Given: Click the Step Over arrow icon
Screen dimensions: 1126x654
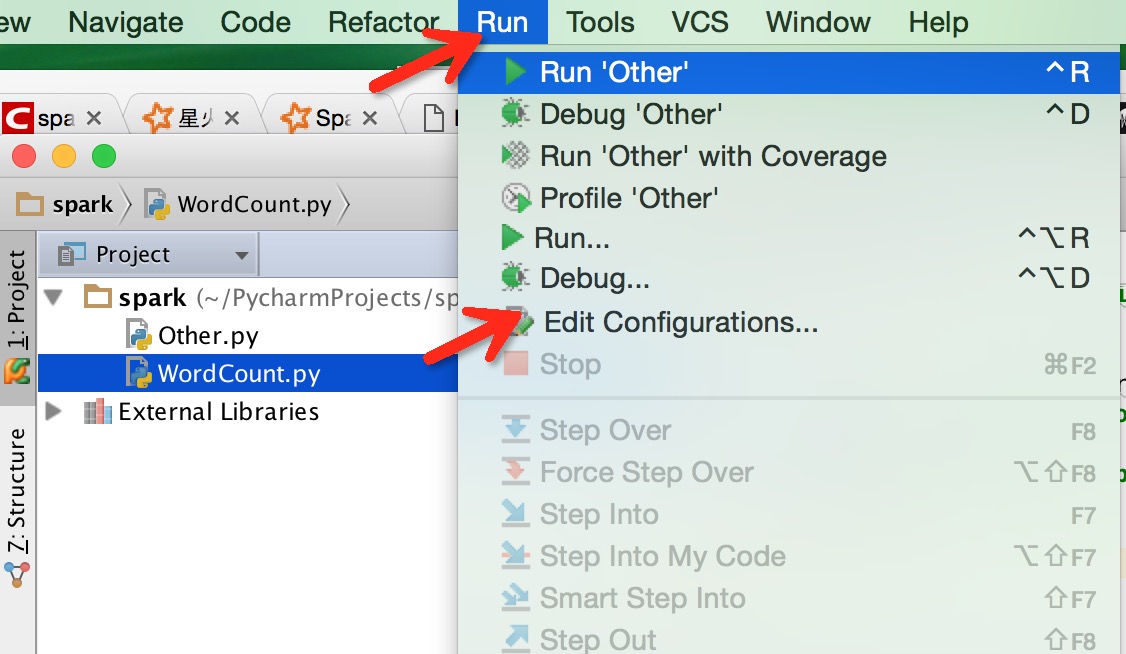Looking at the screenshot, I should (x=516, y=429).
